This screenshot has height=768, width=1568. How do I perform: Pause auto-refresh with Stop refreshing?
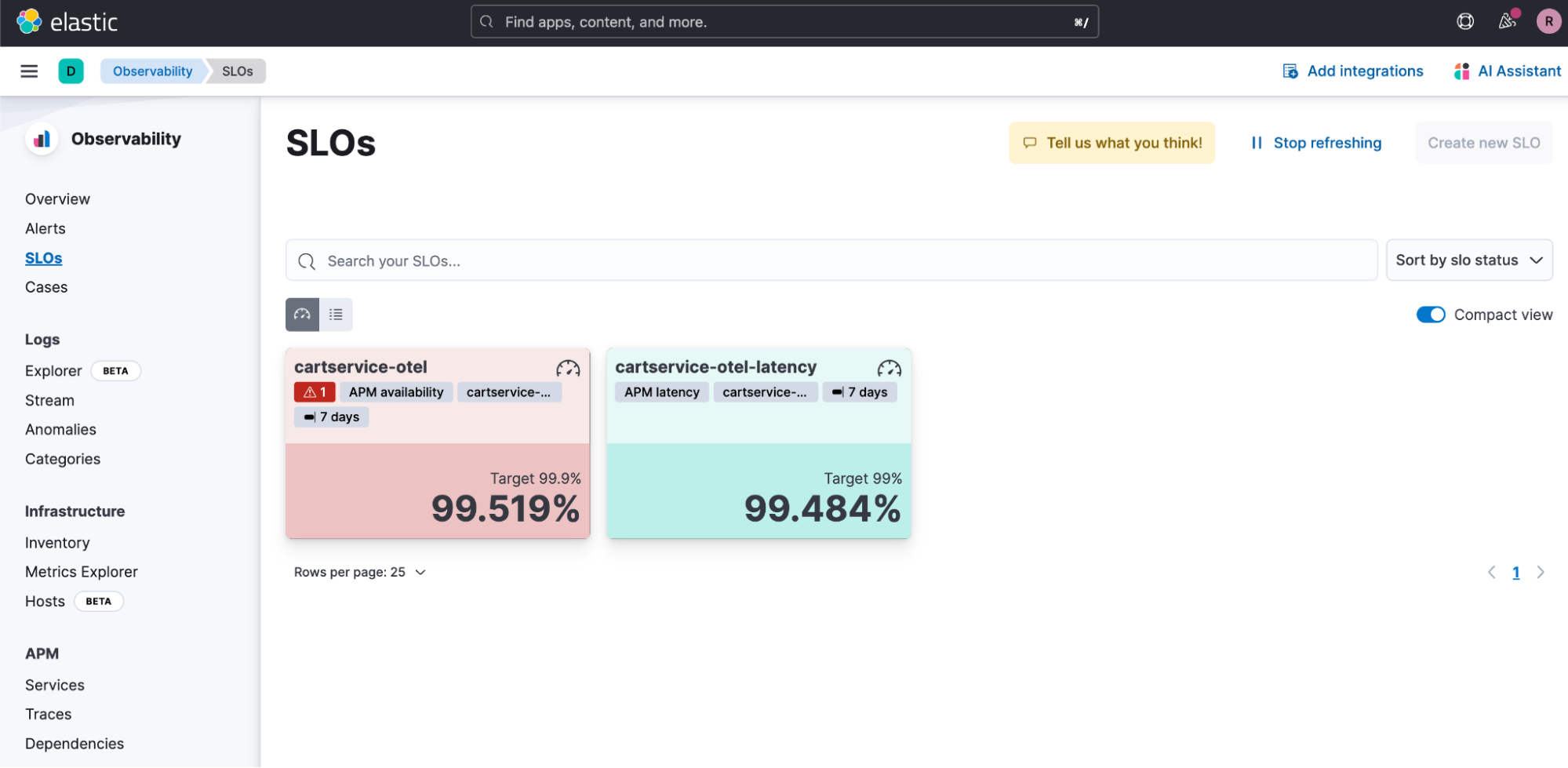point(1315,143)
